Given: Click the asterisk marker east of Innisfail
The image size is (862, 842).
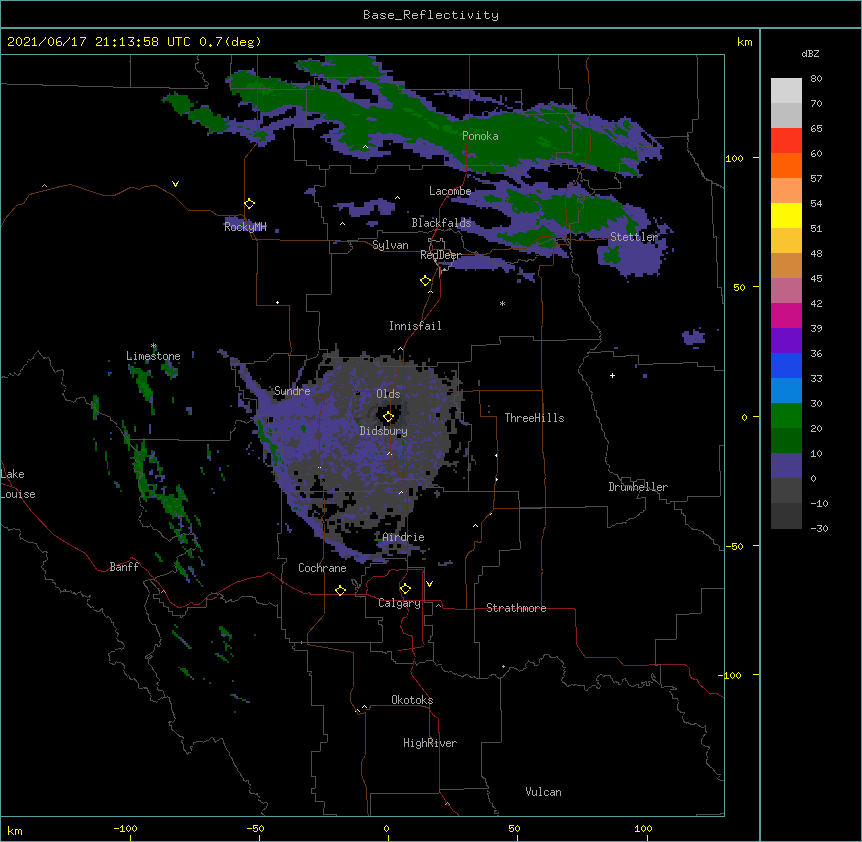Looking at the screenshot, I should coord(502,304).
